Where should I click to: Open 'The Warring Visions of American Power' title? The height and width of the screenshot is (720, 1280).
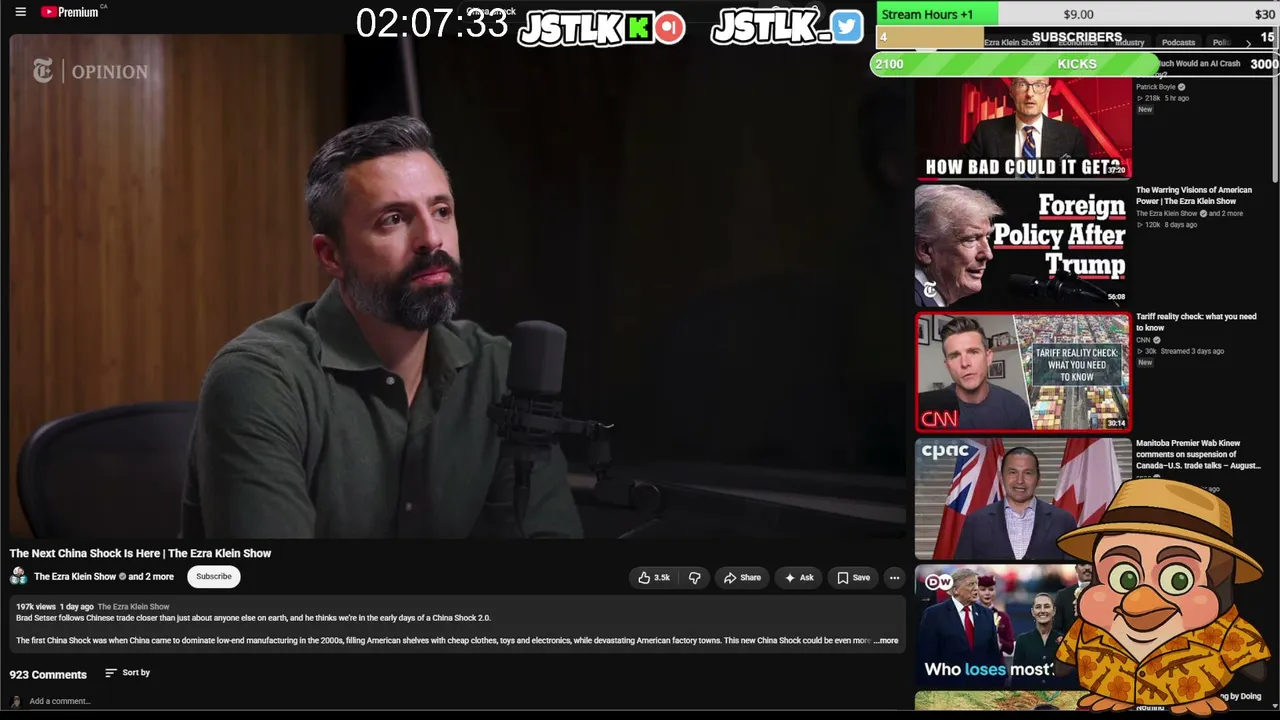[1193, 195]
